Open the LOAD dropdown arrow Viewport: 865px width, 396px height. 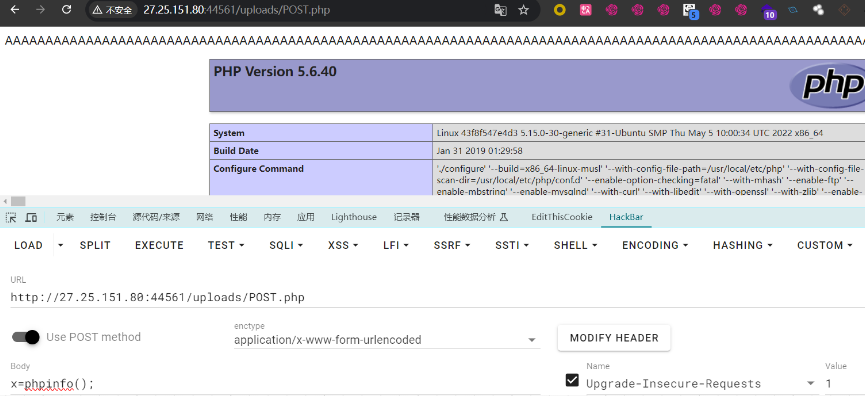[61, 245]
